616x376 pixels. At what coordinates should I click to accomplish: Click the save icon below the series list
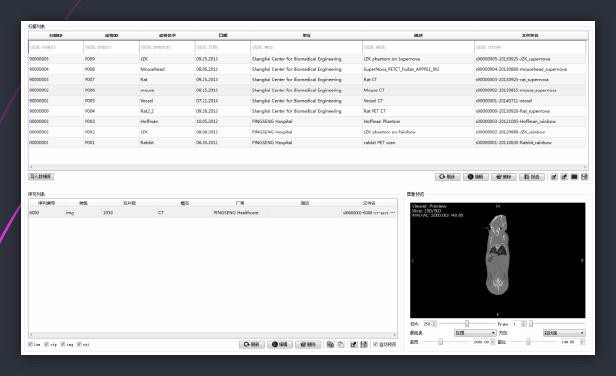[x=364, y=345]
